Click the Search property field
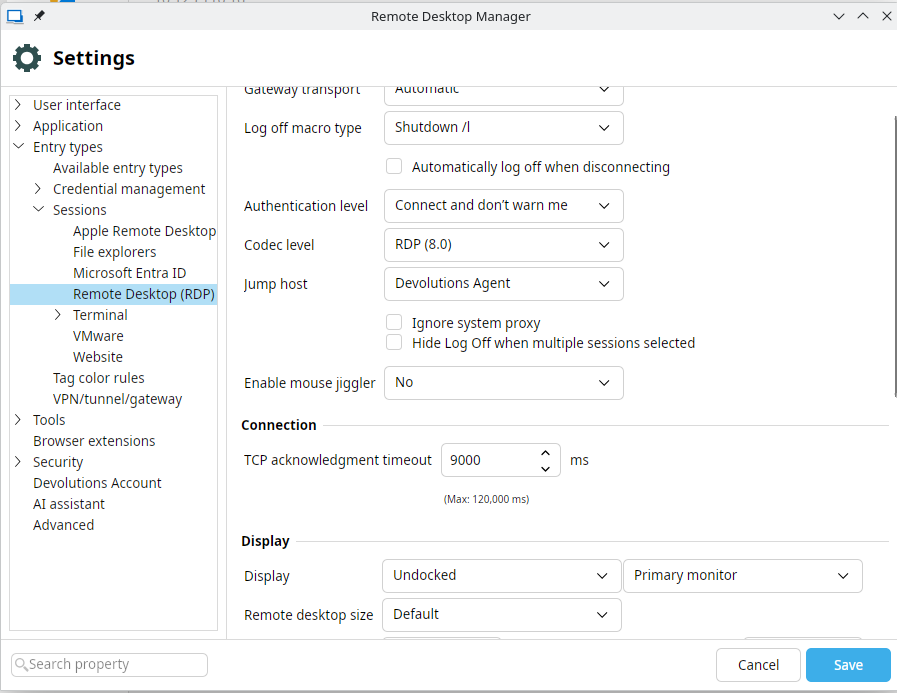This screenshot has width=897, height=693. (109, 664)
